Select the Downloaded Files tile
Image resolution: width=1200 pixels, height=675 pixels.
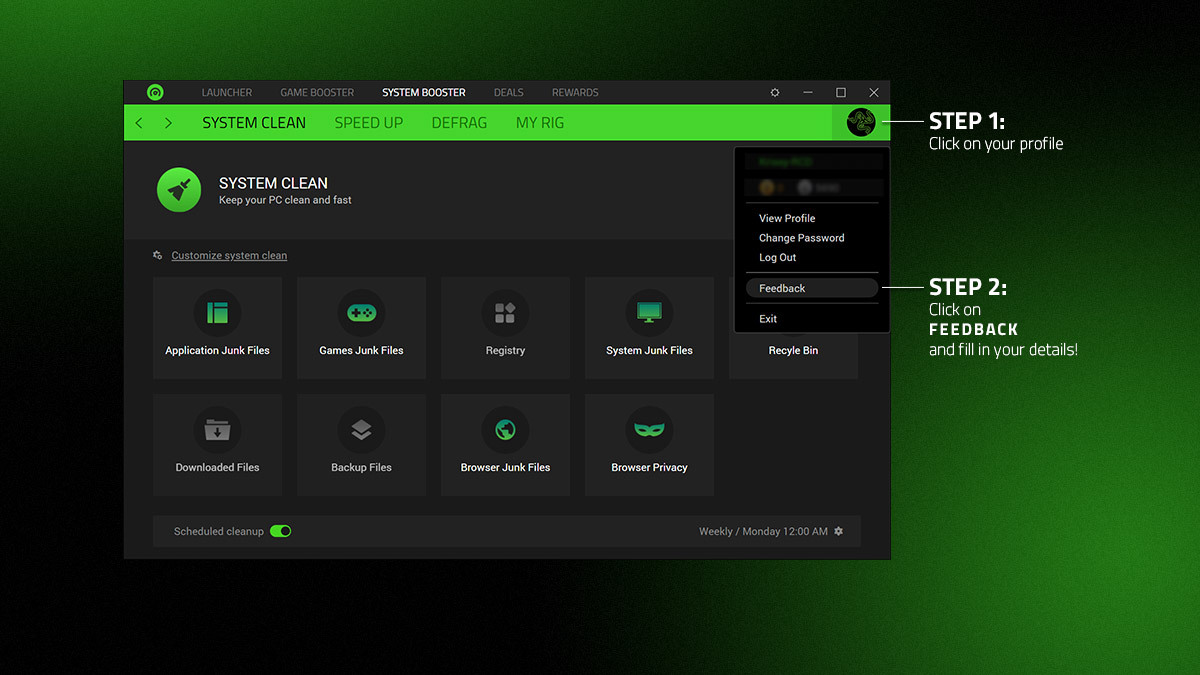(x=218, y=445)
